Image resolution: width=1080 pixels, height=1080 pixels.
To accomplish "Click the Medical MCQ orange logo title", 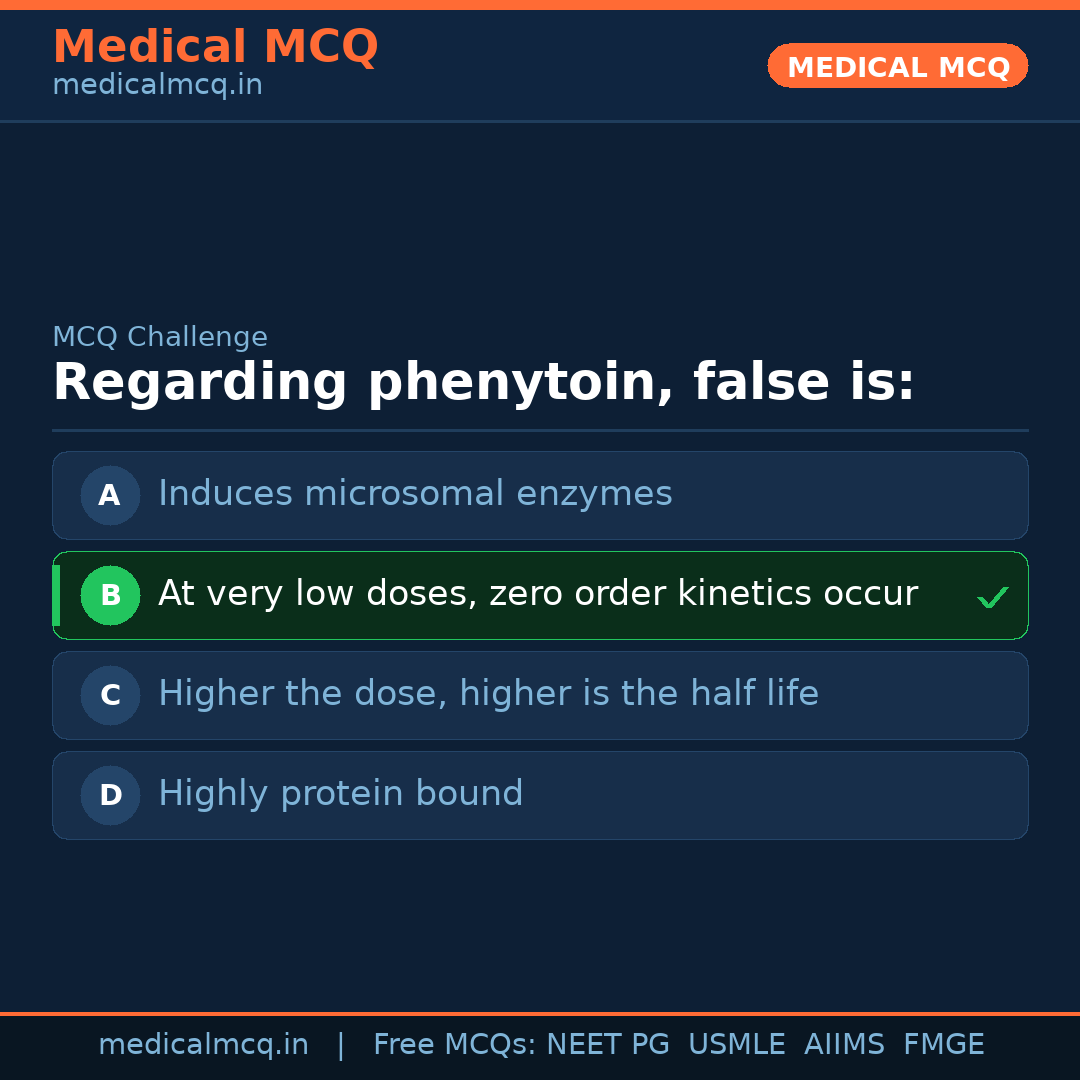I will pos(215,47).
